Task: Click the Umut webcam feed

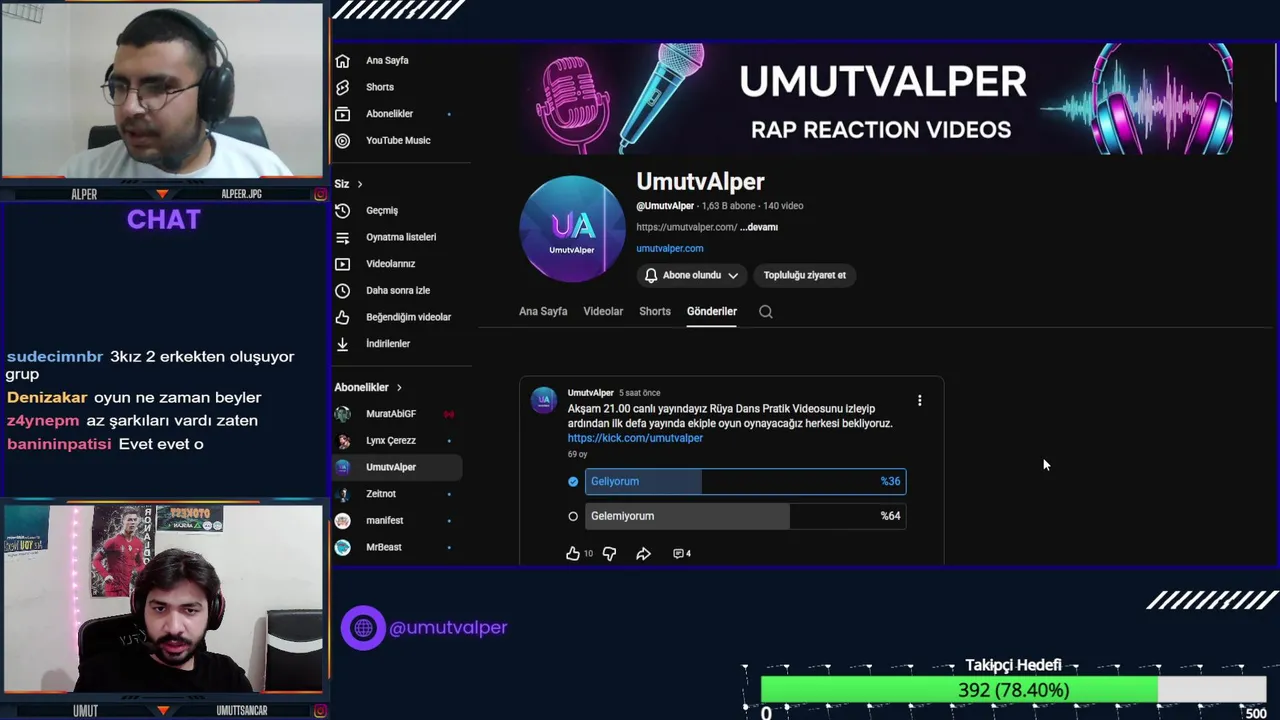Action: [162, 599]
